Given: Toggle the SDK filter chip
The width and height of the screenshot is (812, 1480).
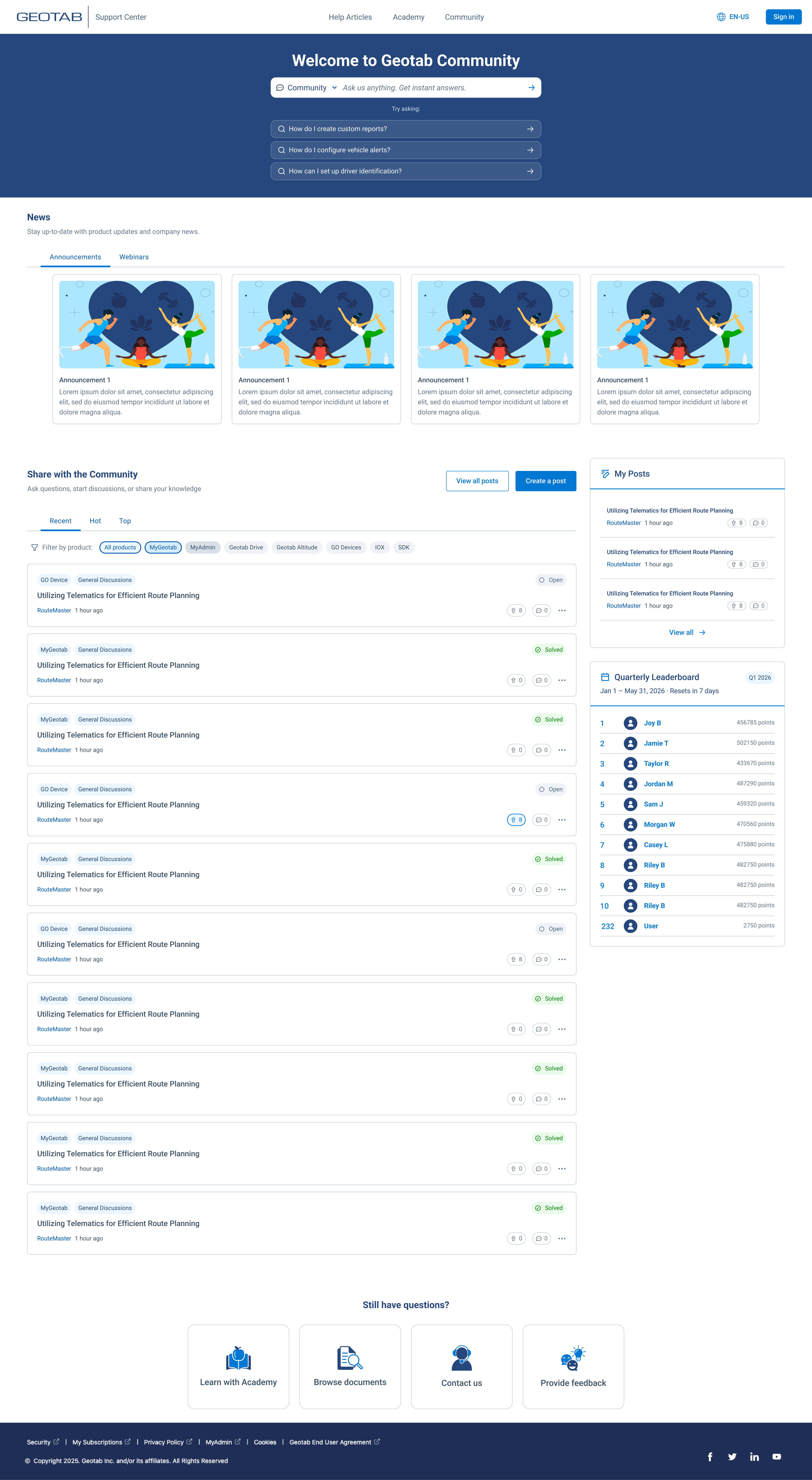Looking at the screenshot, I should [x=404, y=547].
